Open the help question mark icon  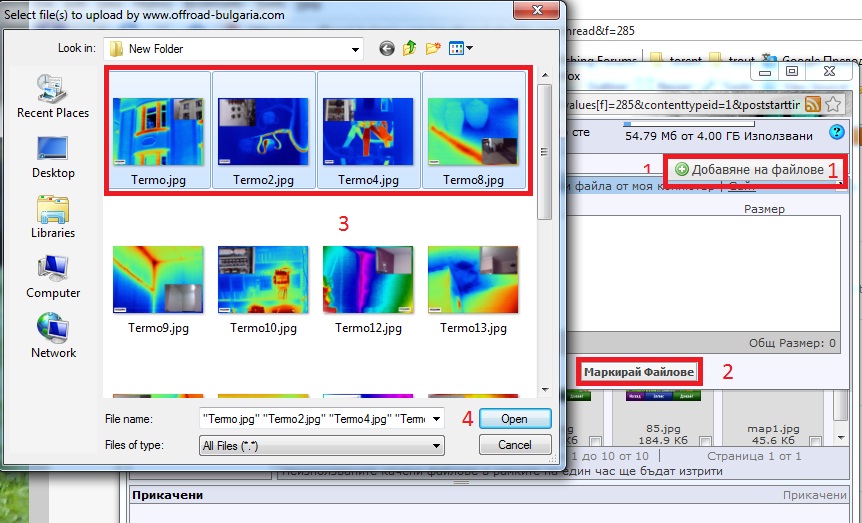[837, 132]
